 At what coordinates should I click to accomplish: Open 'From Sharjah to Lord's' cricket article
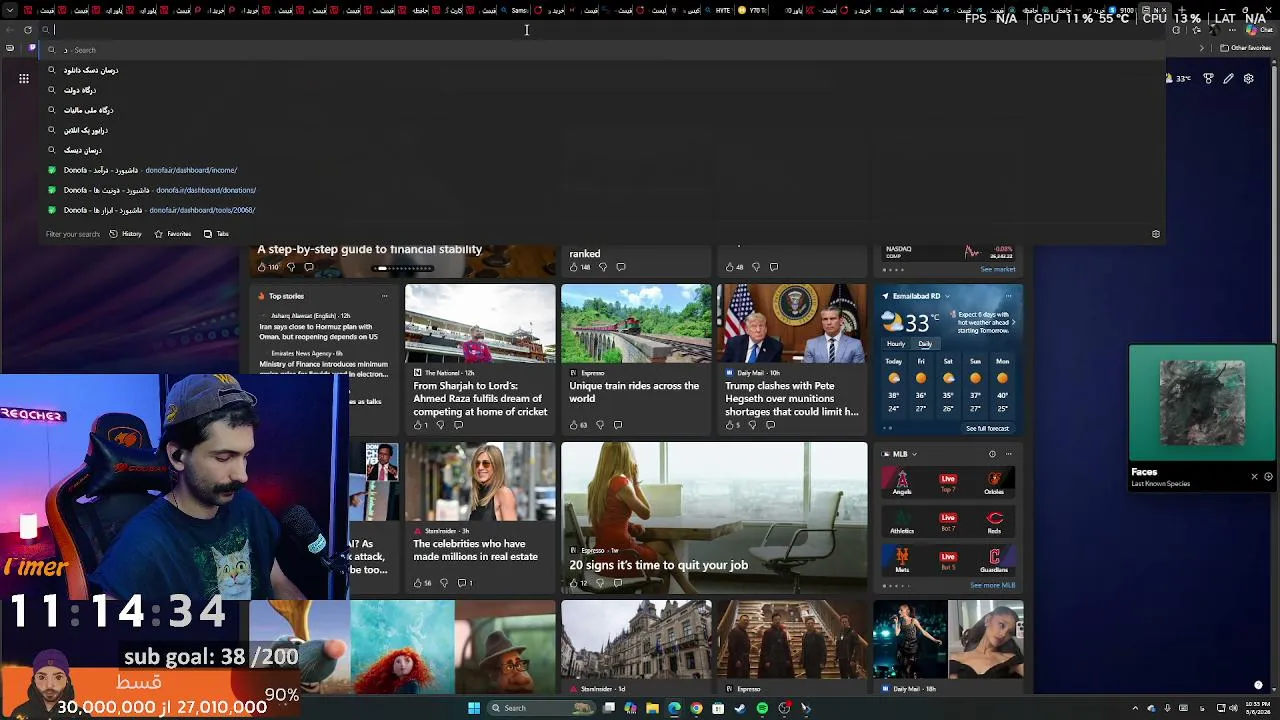[480, 398]
